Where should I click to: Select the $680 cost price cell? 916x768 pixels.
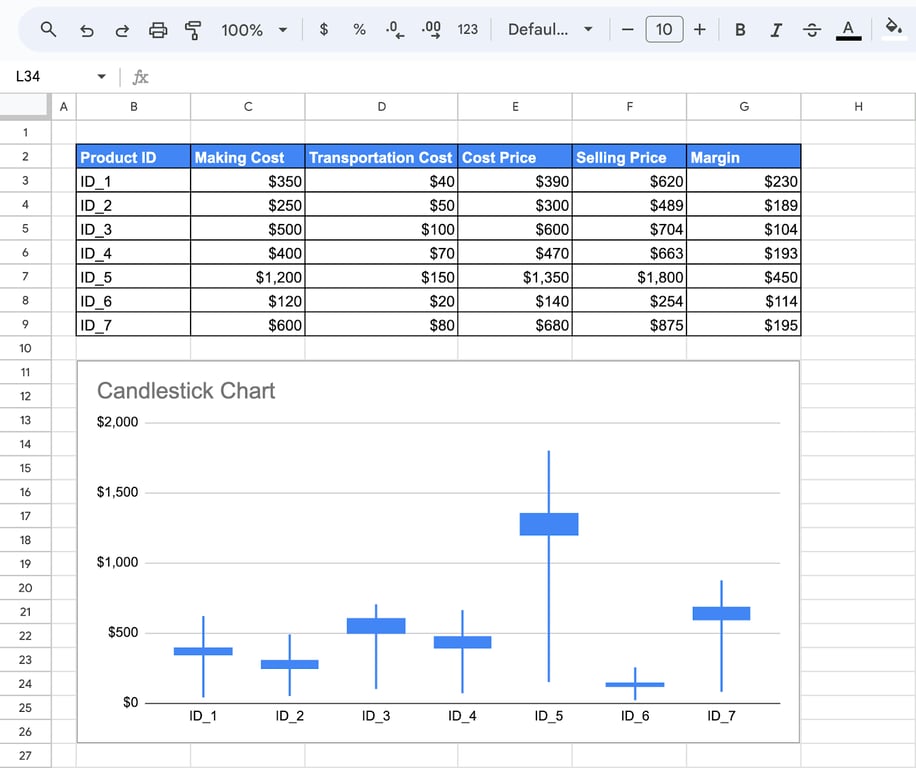point(515,325)
